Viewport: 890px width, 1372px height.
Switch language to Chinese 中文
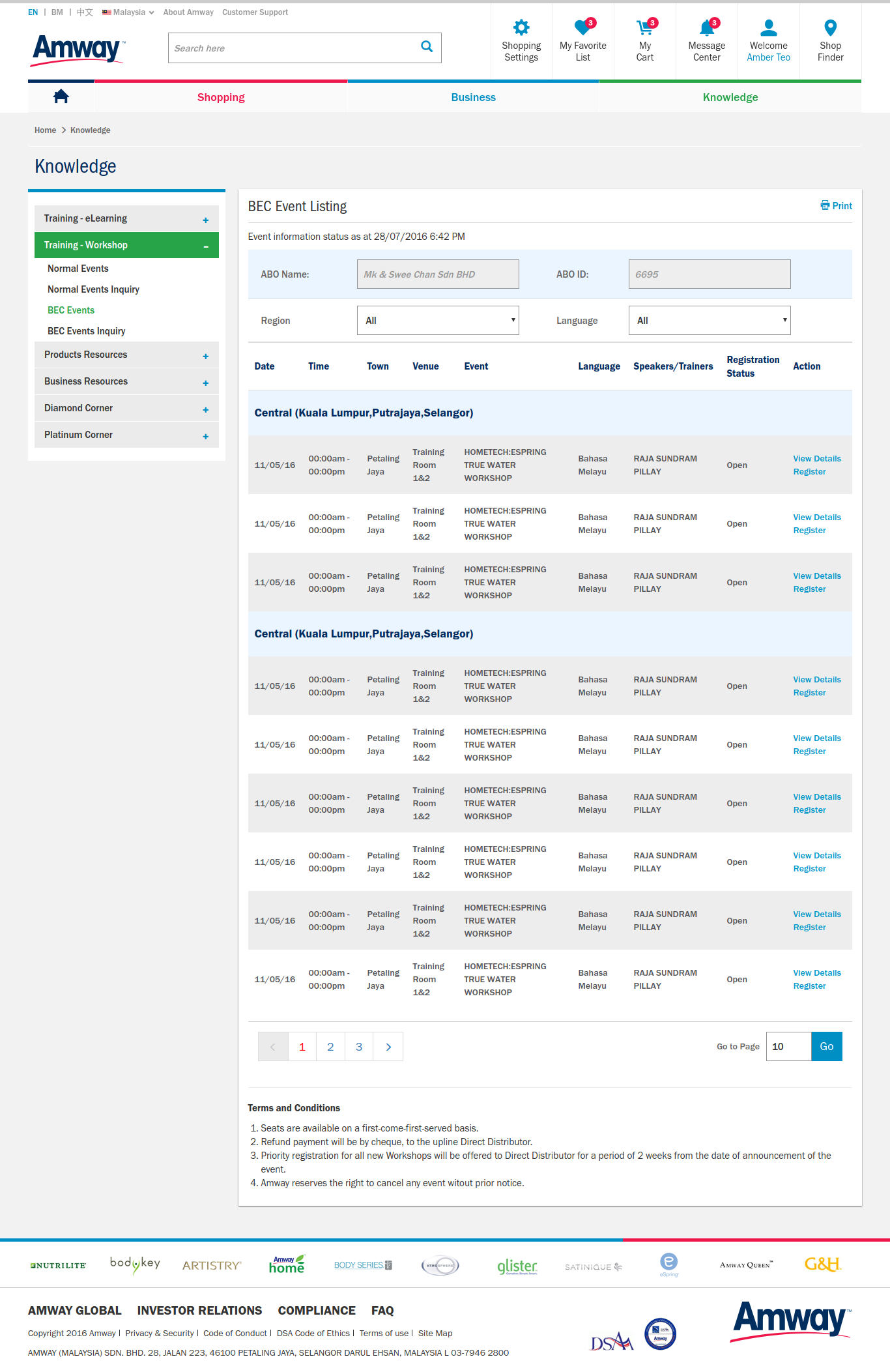point(85,12)
